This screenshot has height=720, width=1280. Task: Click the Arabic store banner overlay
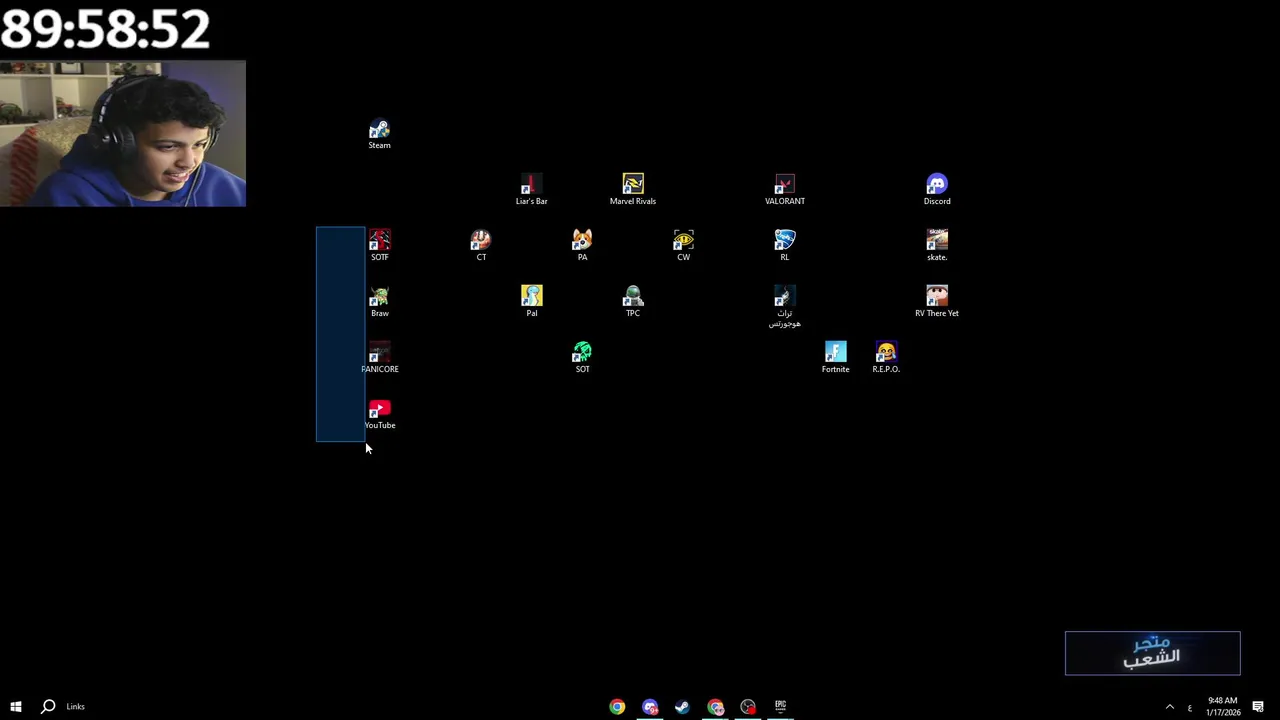click(1152, 653)
